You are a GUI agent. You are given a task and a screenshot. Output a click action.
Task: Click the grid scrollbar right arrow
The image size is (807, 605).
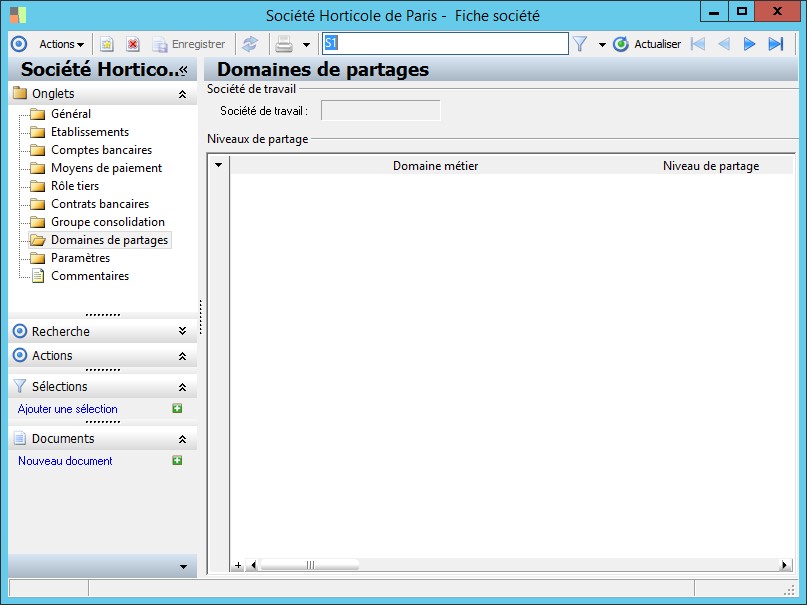pyautogui.click(x=784, y=565)
